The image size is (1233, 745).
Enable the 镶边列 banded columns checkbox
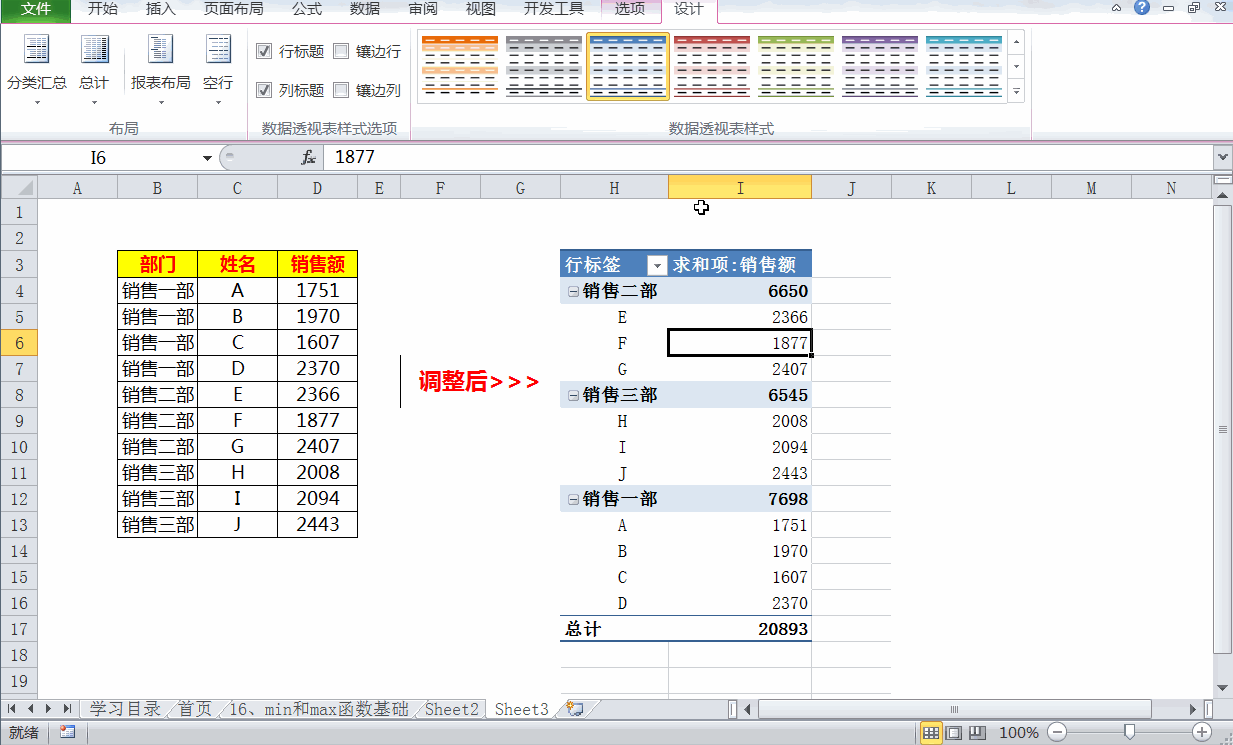[341, 90]
